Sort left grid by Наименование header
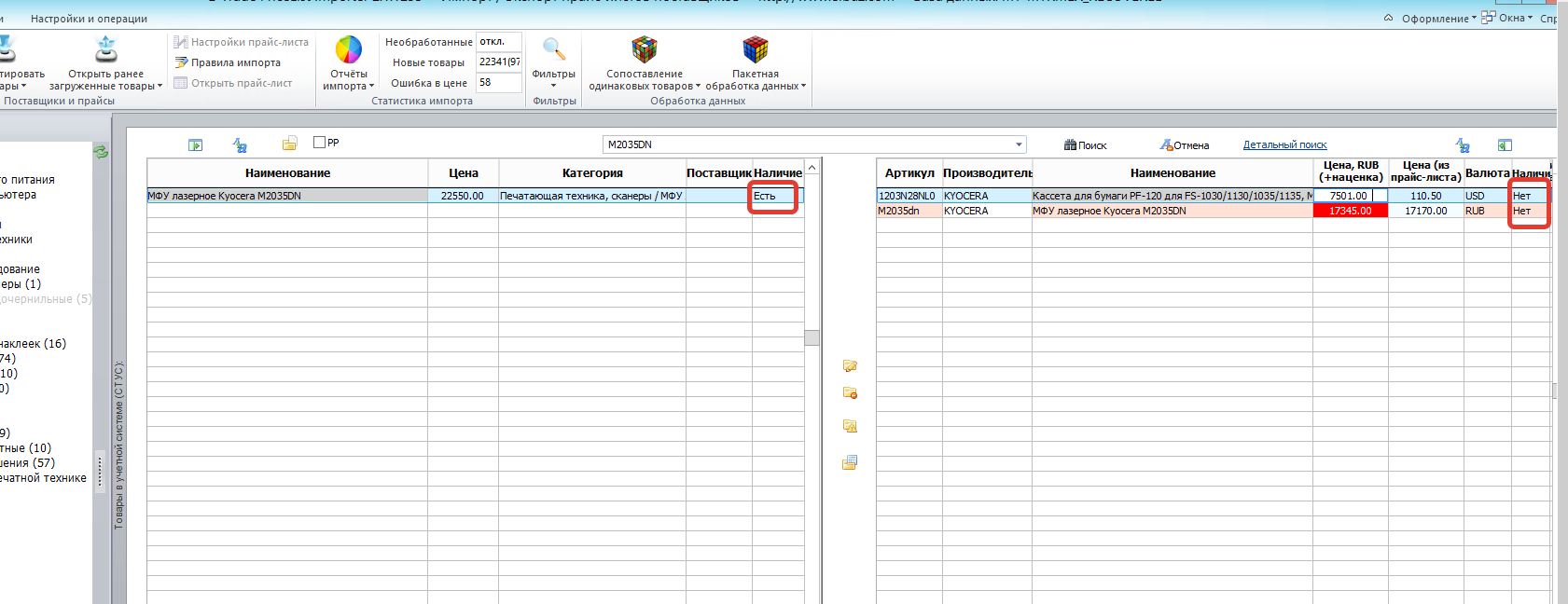 (287, 173)
